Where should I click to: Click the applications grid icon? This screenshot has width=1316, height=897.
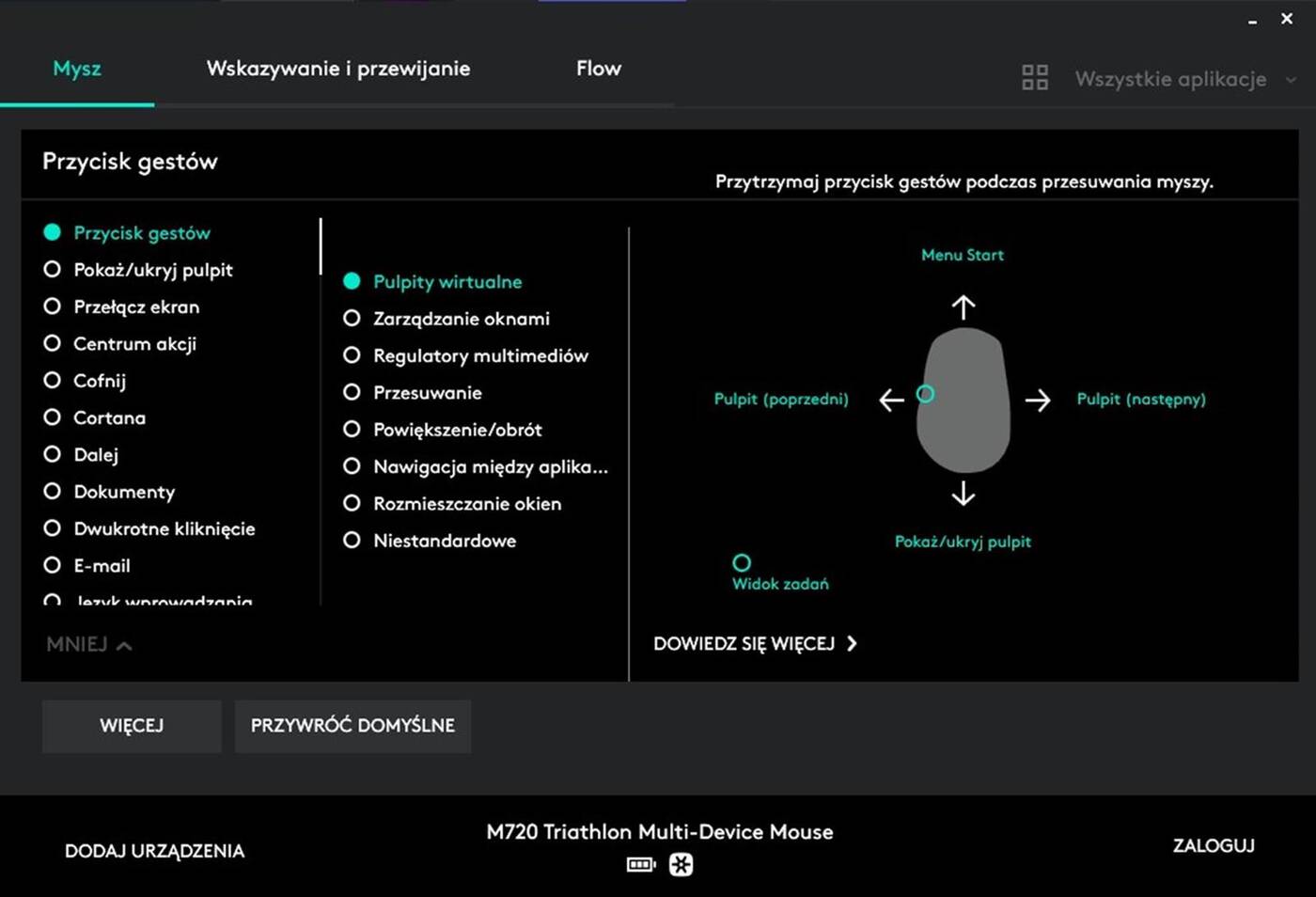click(1034, 78)
